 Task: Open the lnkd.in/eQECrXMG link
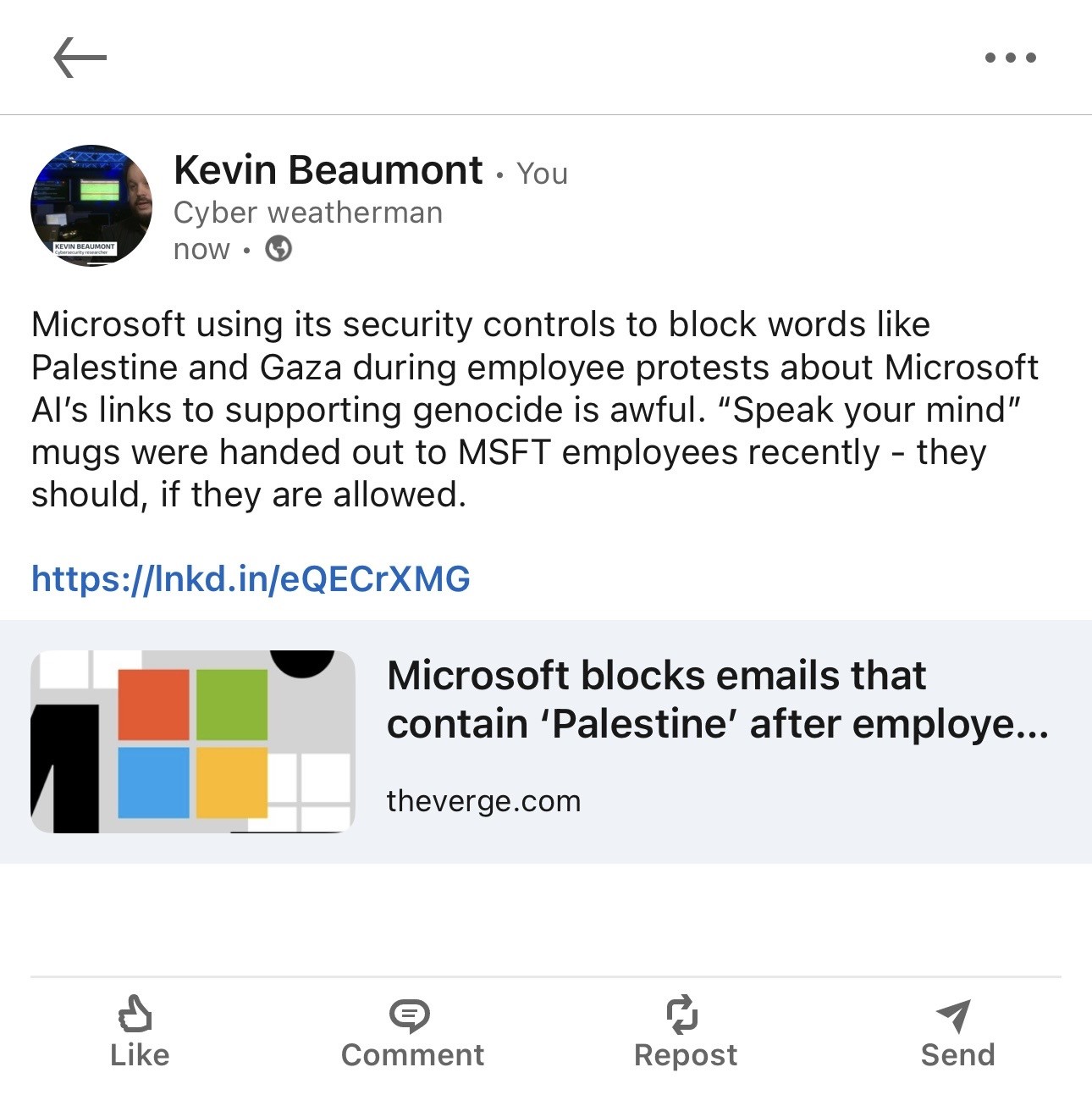tap(251, 578)
